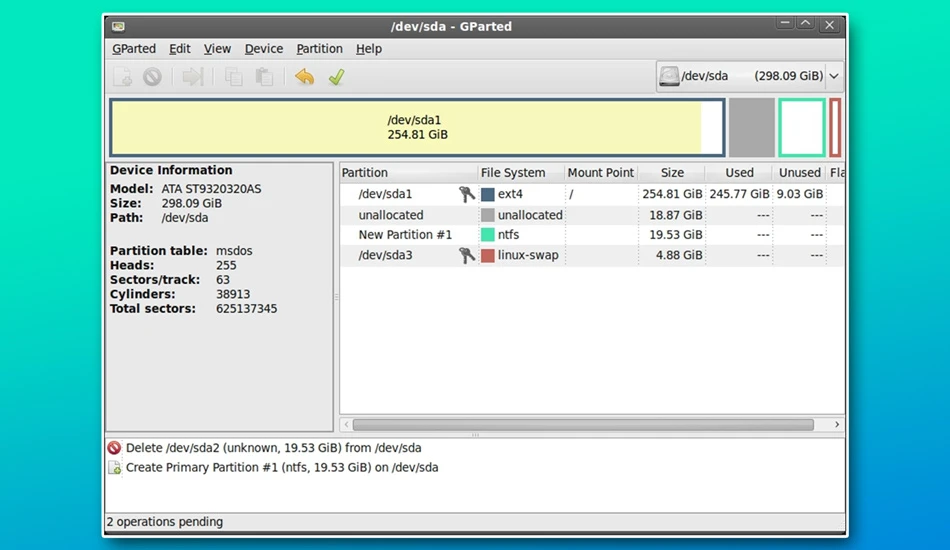Click the lock keys icon on /dev/sda3 row
Screen dimensions: 950x550
pyautogui.click(x=466, y=255)
